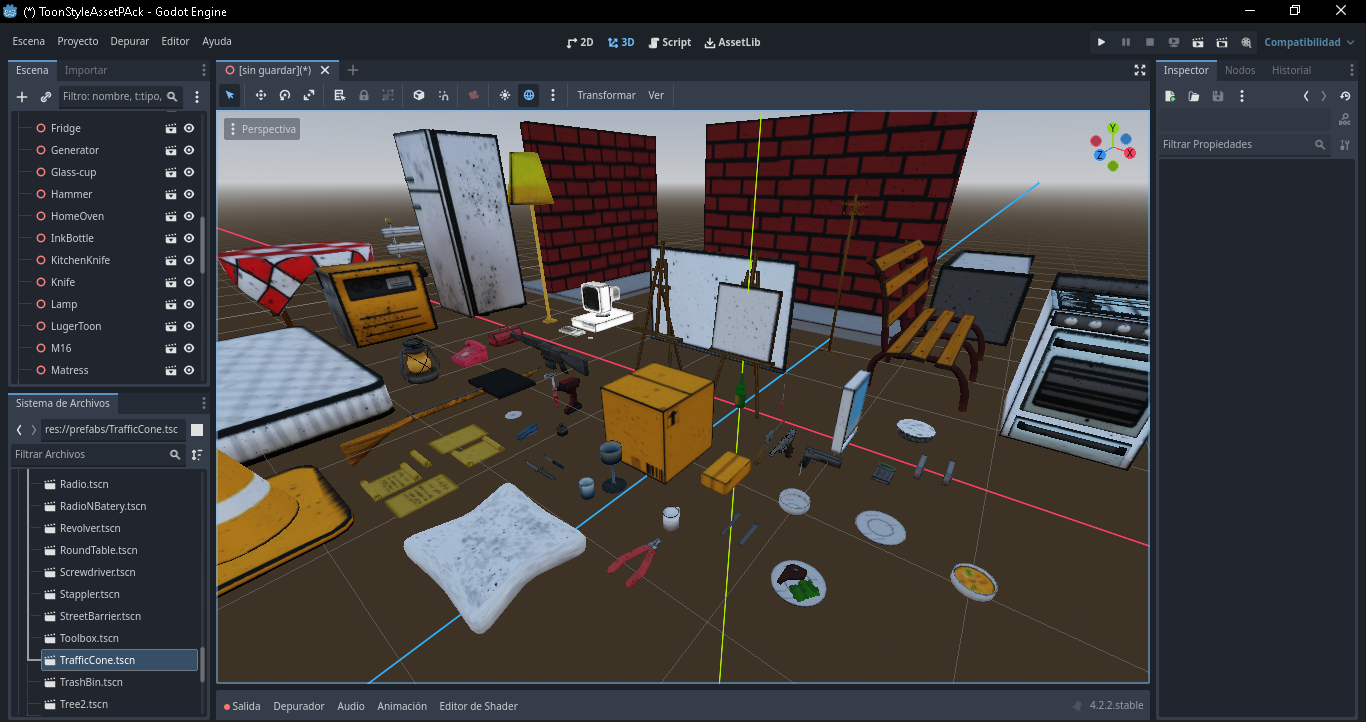
Task: Open the Depurar menu
Action: point(130,41)
